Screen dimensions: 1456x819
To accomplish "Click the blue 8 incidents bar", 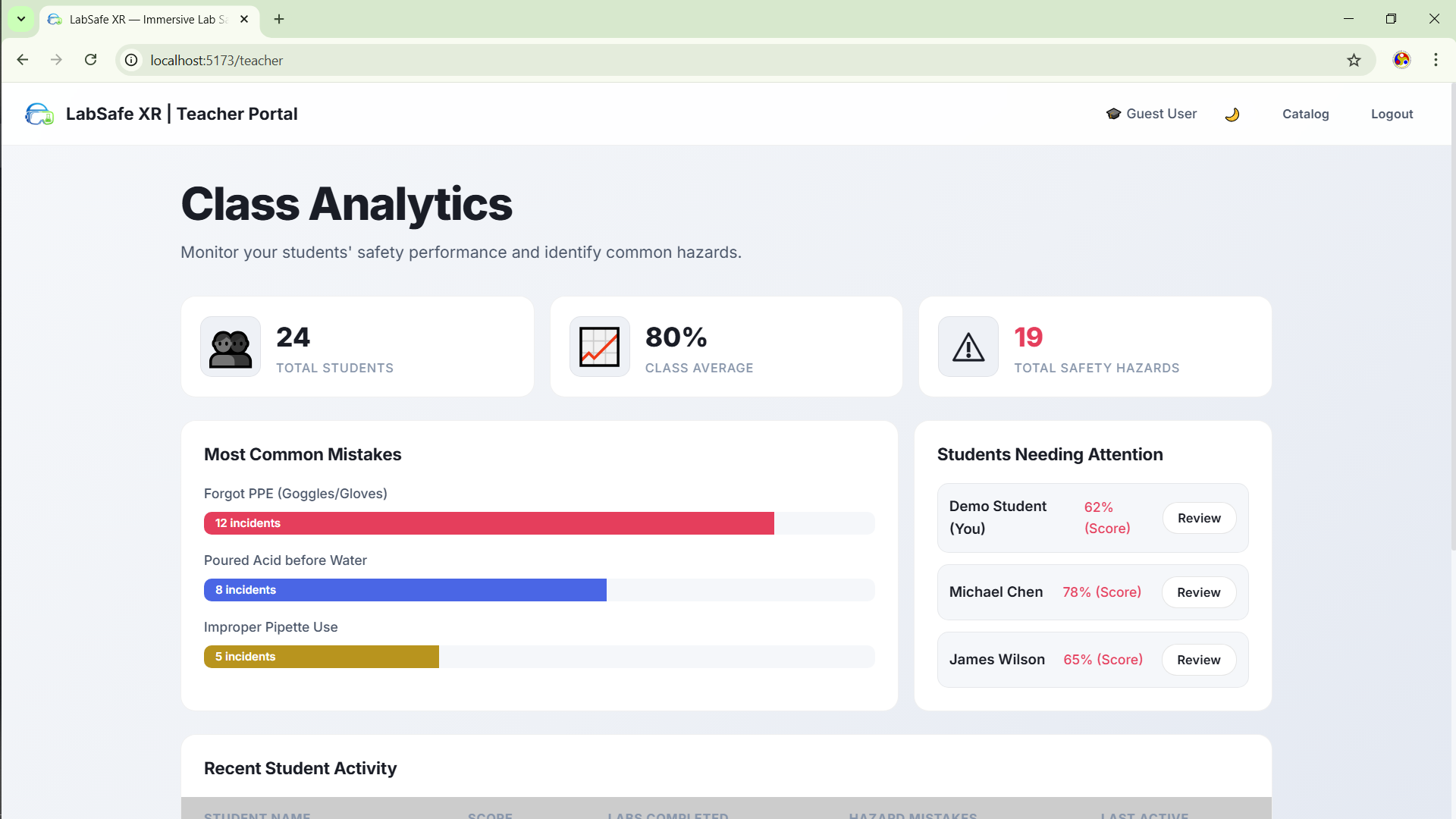I will 405,590.
